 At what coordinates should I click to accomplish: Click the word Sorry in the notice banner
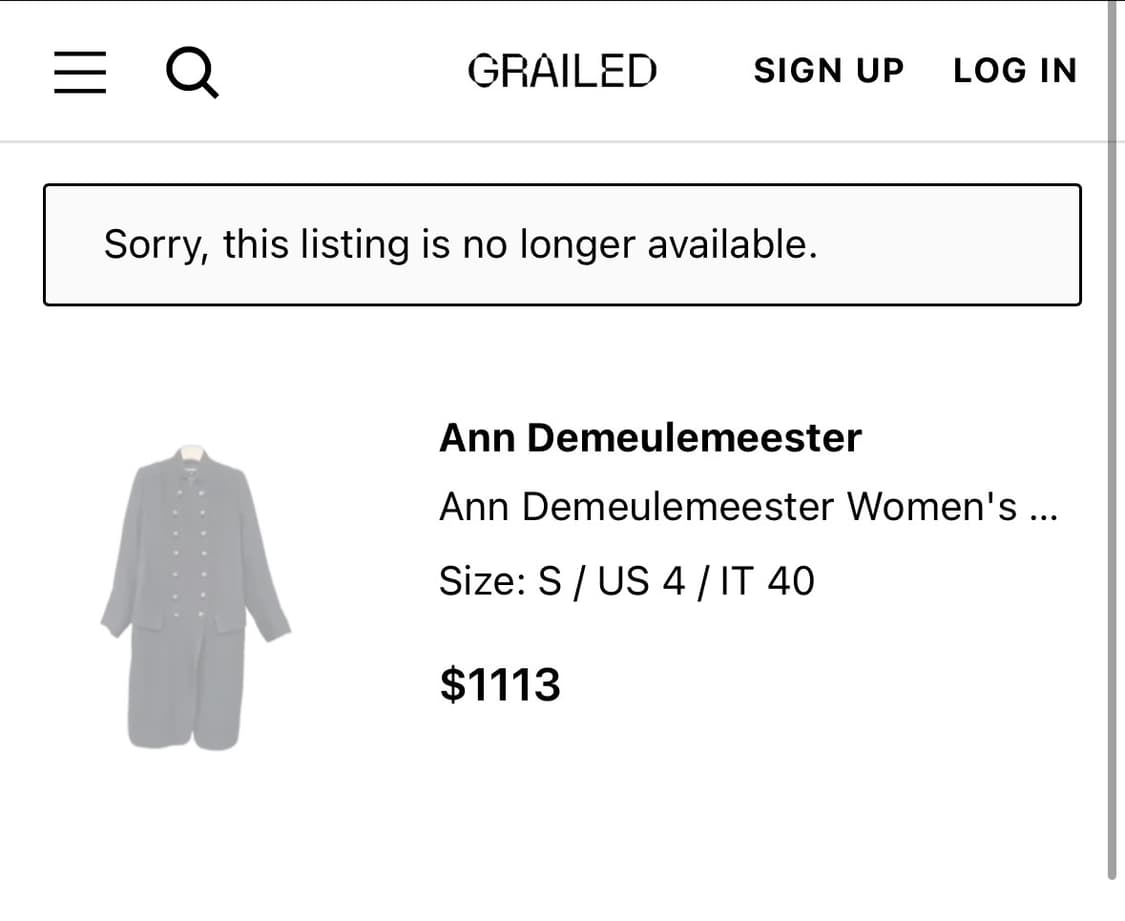pyautogui.click(x=155, y=245)
